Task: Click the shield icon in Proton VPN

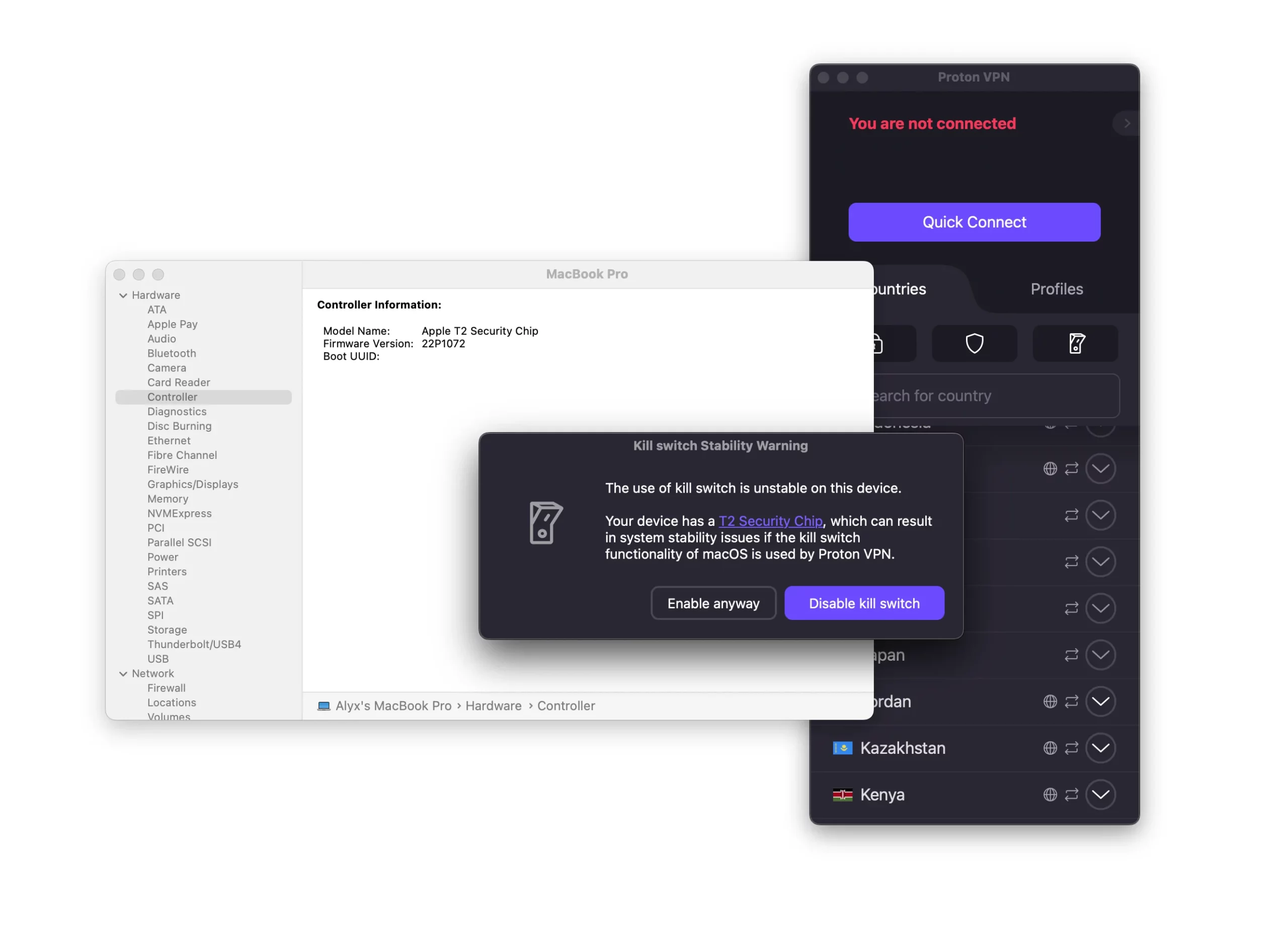Action: 974,342
